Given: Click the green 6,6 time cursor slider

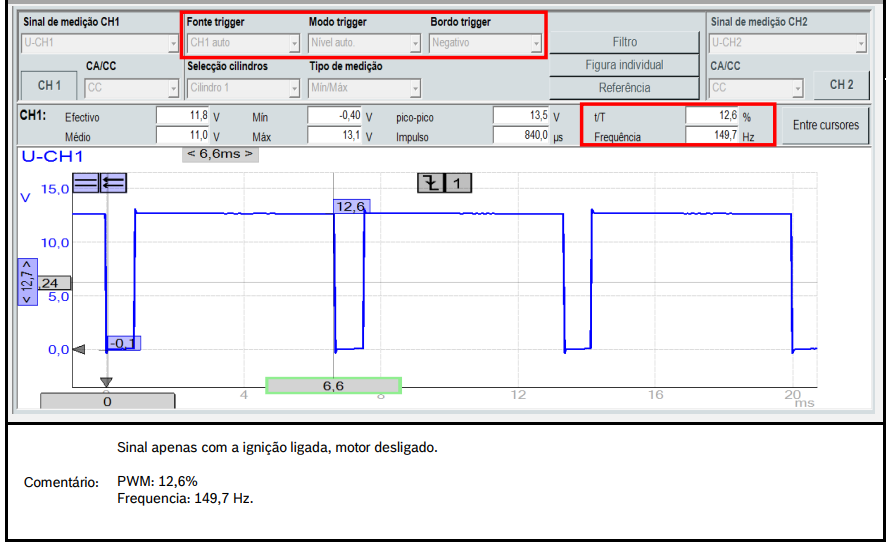Looking at the screenshot, I should (x=333, y=385).
